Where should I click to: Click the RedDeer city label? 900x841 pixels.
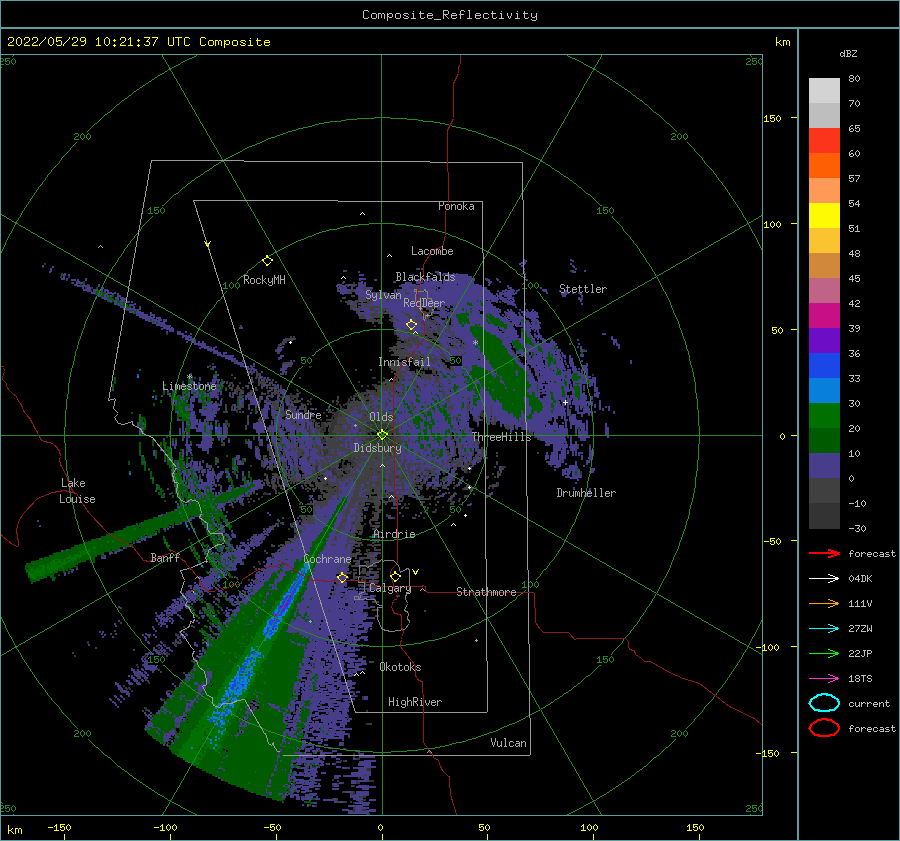click(x=424, y=303)
